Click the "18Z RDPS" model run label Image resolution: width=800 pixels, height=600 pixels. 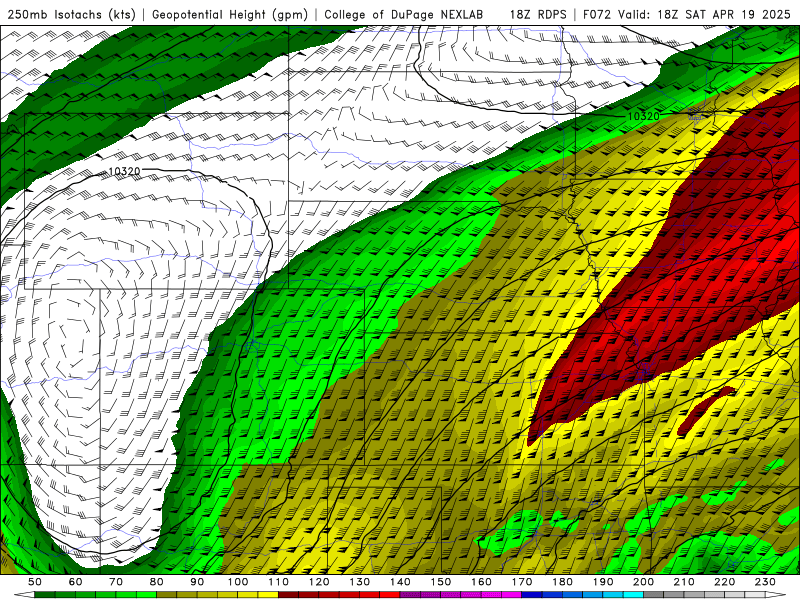(538, 15)
